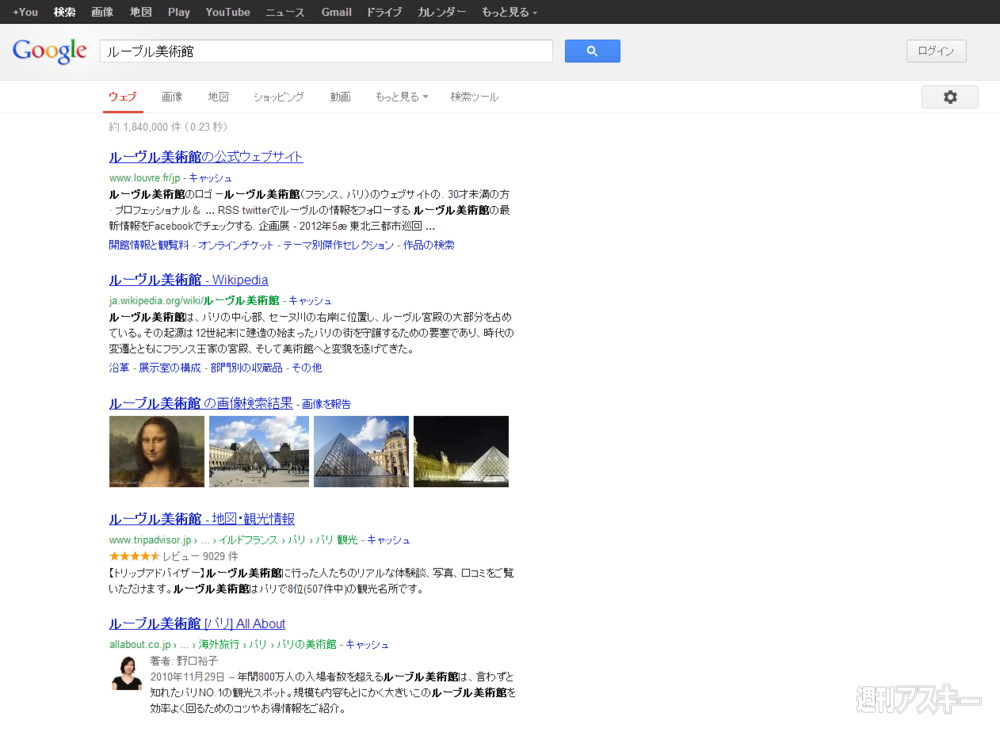Click パリの美術館 in the allabout breadcrumb
This screenshot has width=1000, height=732.
click(x=306, y=645)
